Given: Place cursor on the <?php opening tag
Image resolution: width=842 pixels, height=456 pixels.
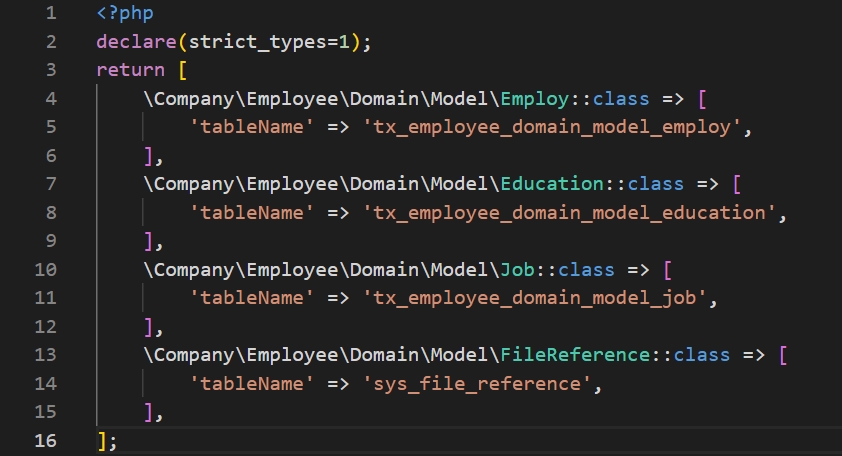Looking at the screenshot, I should click(120, 14).
